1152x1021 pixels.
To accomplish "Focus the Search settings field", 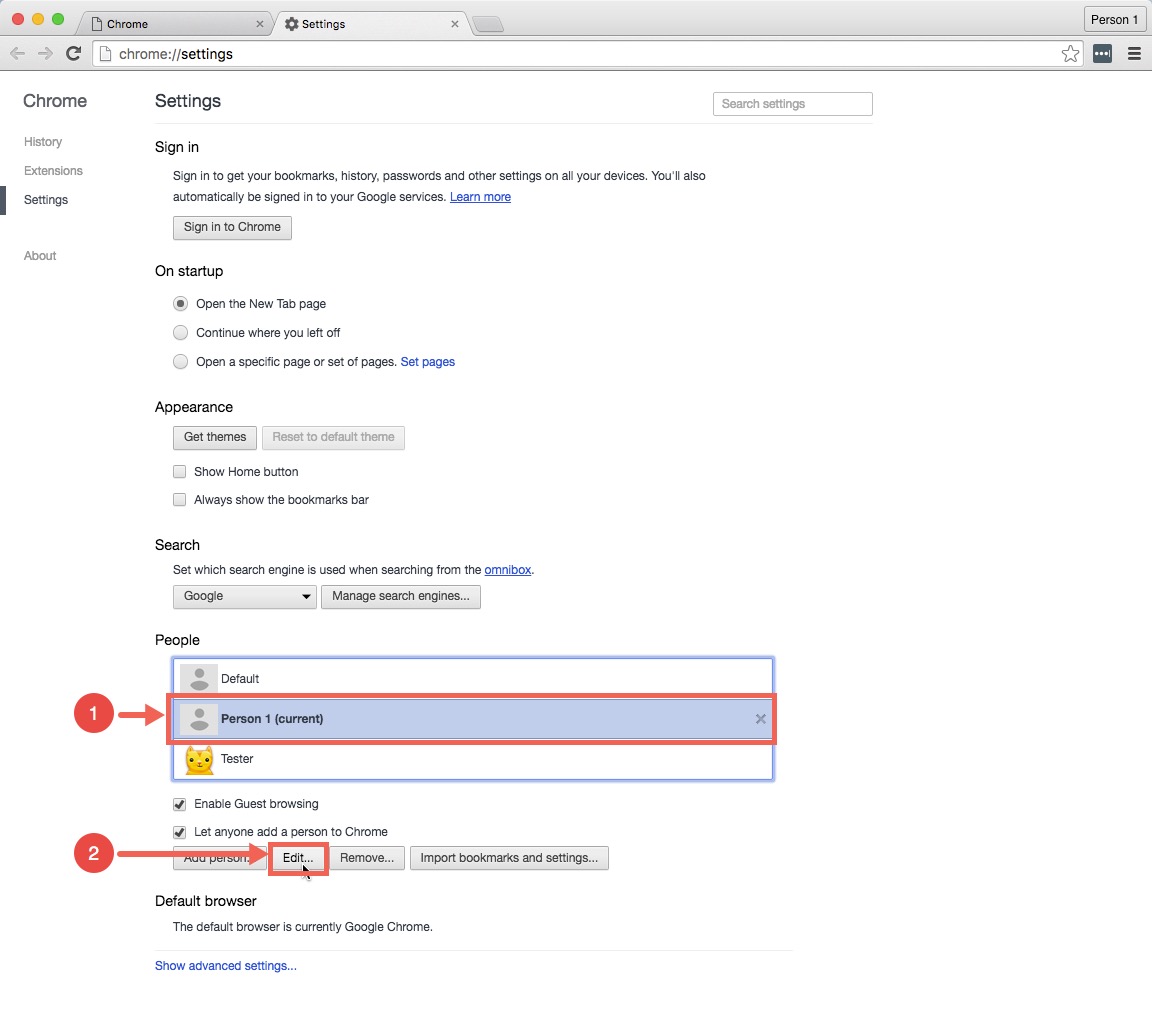I will point(793,104).
